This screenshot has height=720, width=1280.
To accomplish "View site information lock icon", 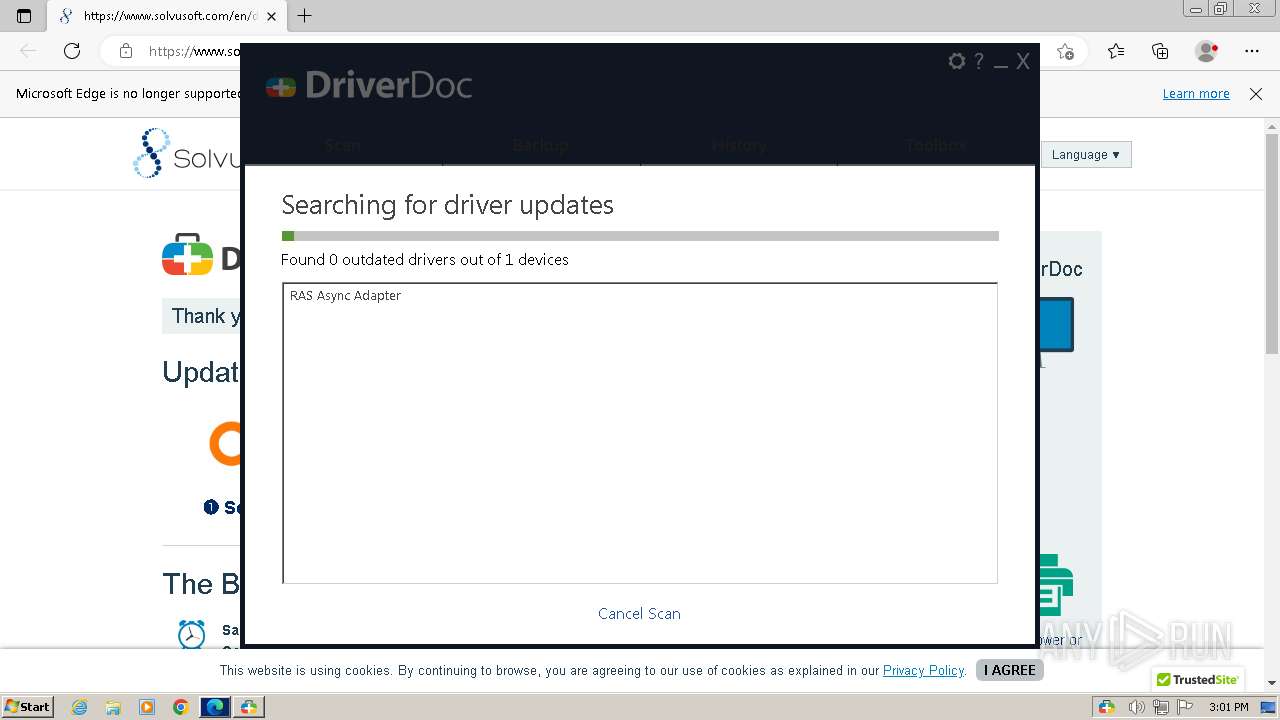I will click(126, 51).
